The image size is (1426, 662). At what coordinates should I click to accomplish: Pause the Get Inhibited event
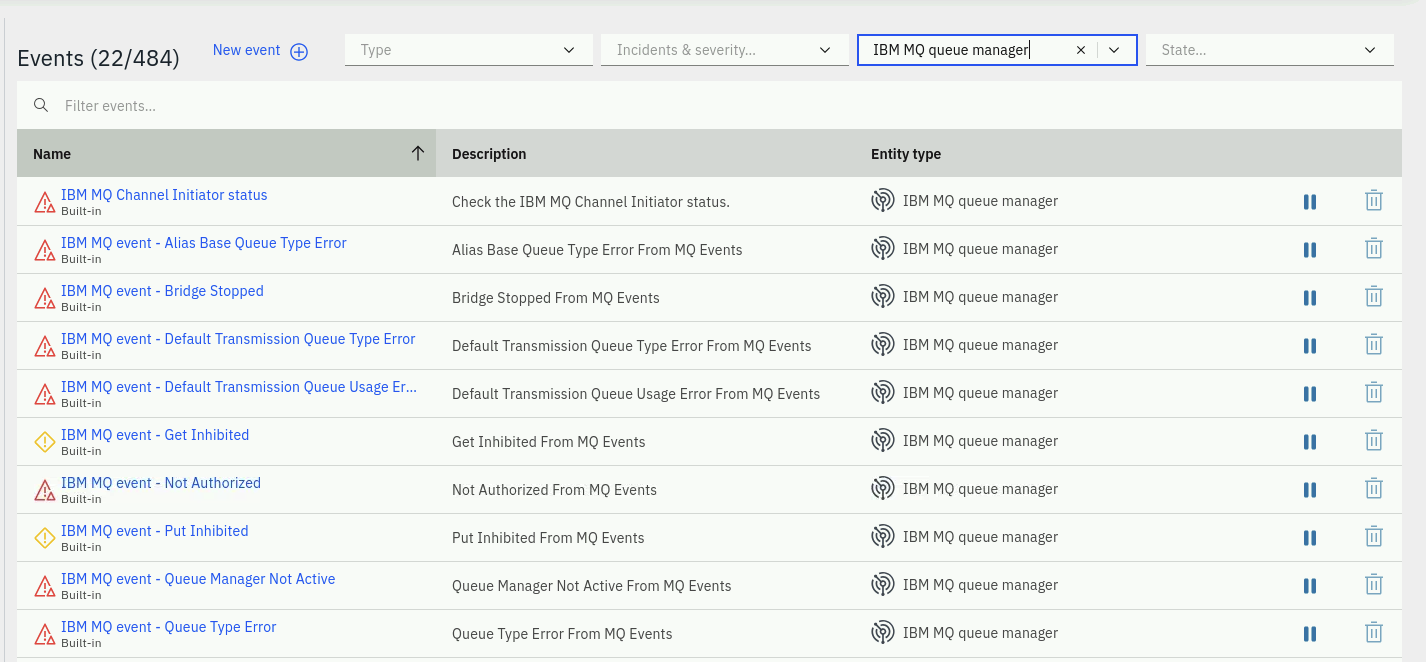[1310, 442]
